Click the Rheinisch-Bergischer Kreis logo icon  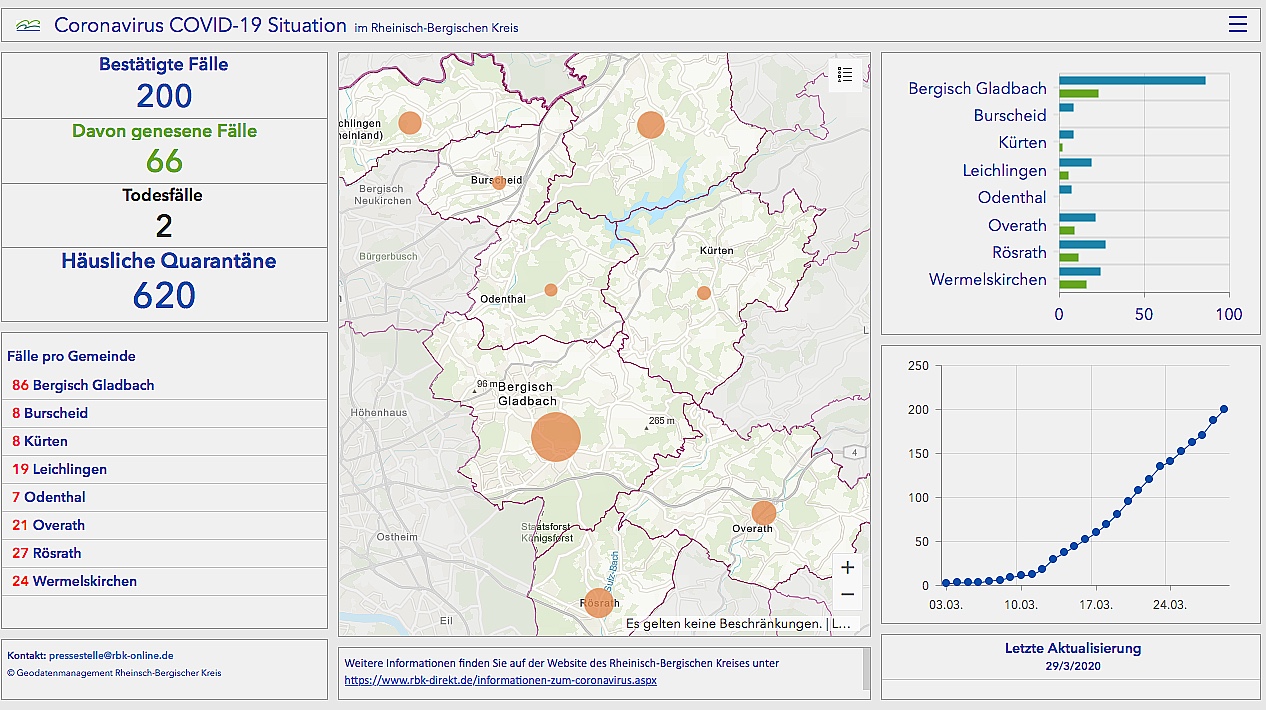(29, 26)
